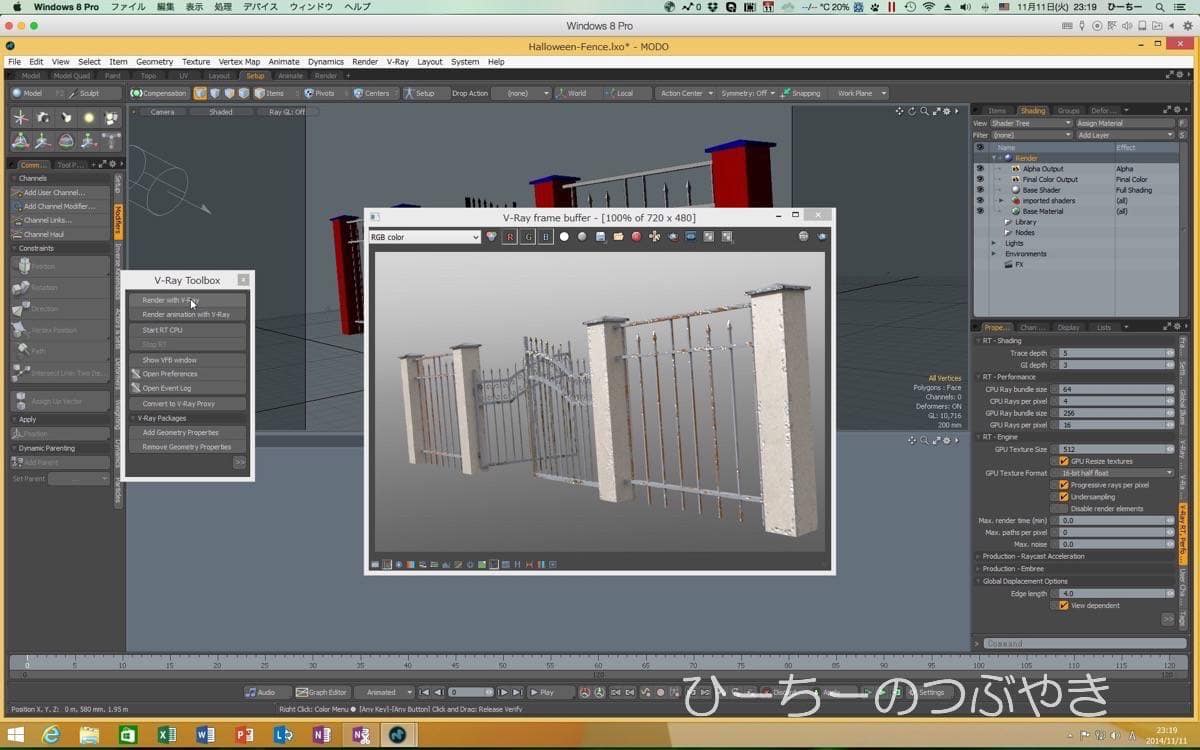Toggle red channel in V-Ray frame buffer

[509, 237]
